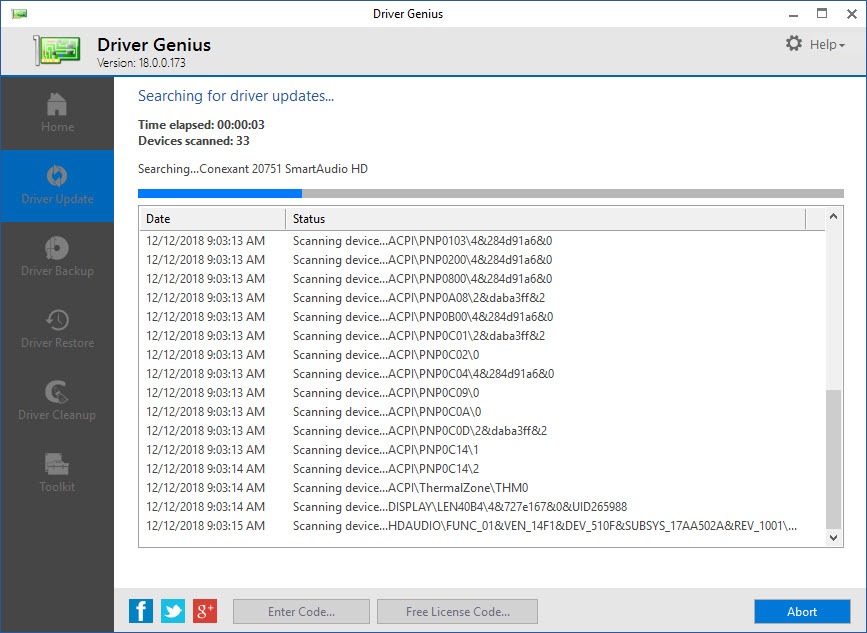Select the ACPI\PNP0C14\2 log row
The image size is (867, 633).
point(482,469)
